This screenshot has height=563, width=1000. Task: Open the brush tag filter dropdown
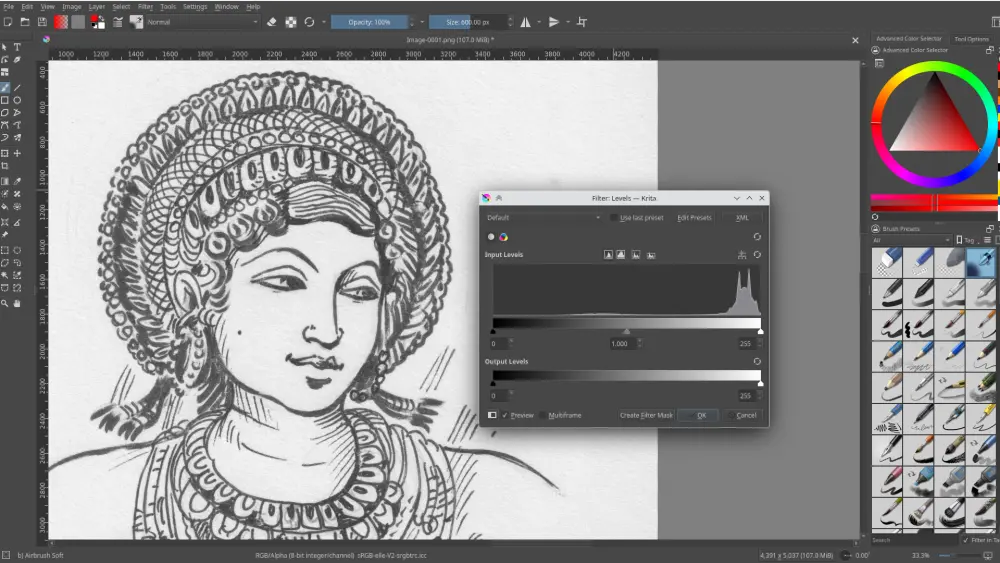pos(911,240)
